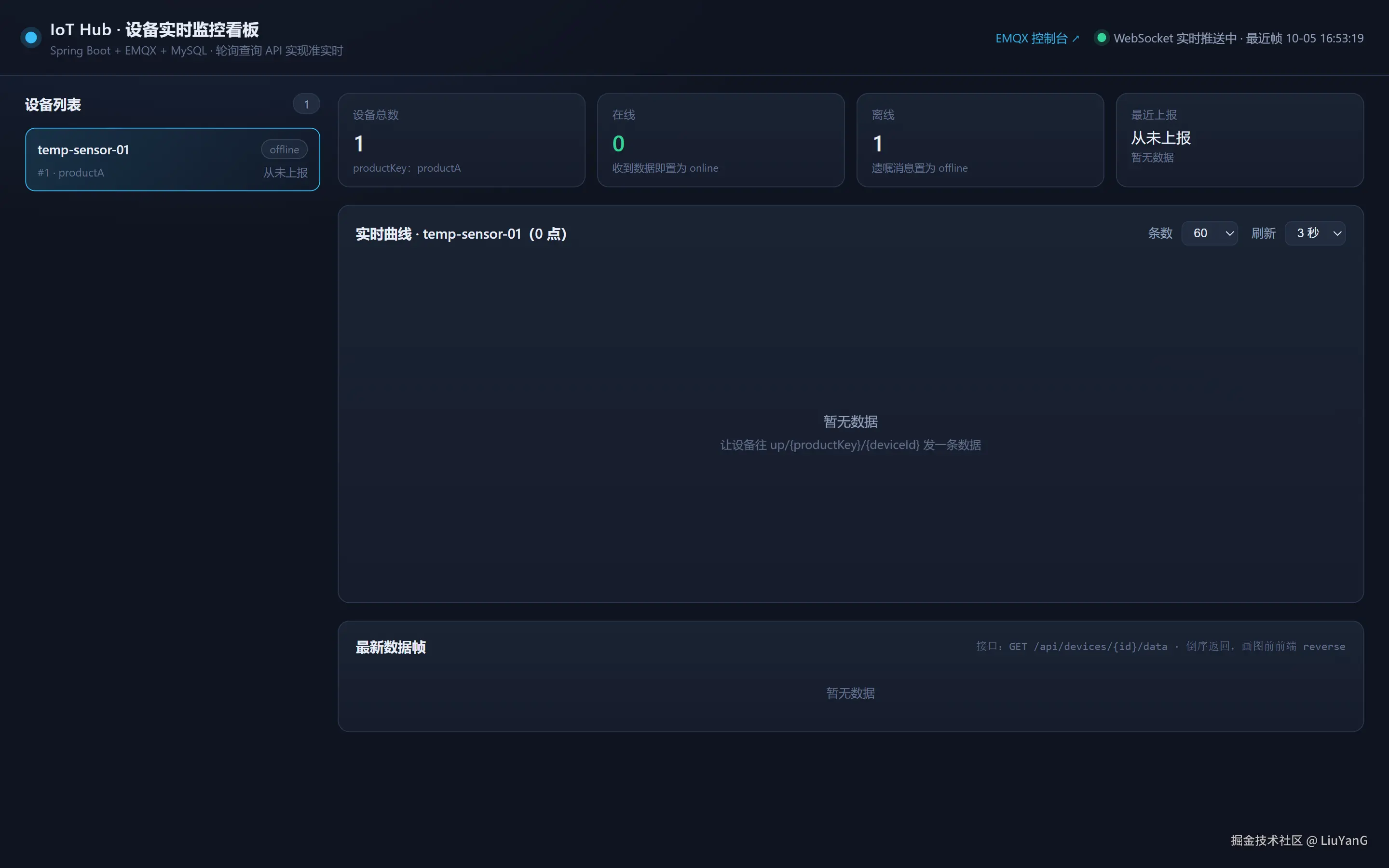Click the device count badge beside 设备列表
1389x868 pixels.
tap(306, 104)
